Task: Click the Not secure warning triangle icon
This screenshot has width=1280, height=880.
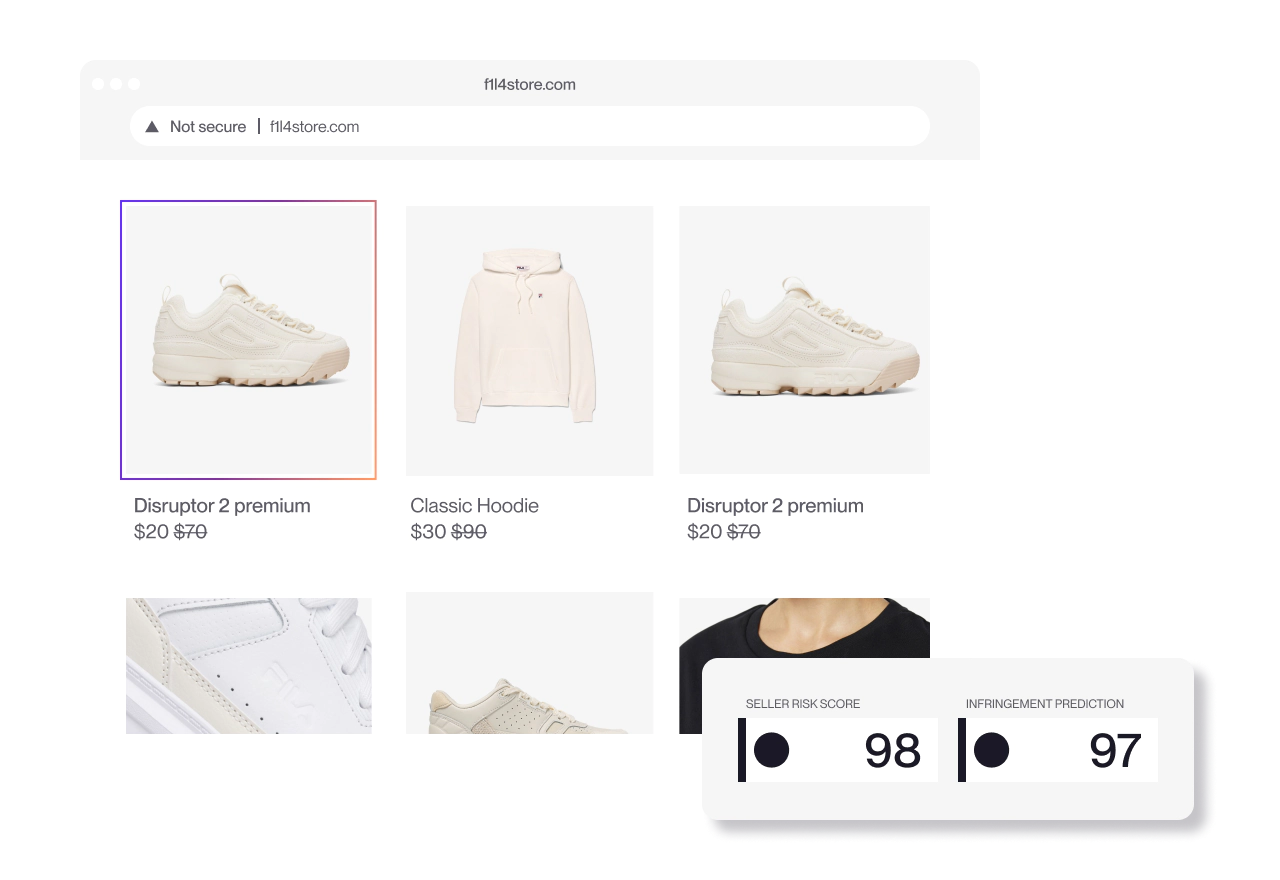Action: pos(152,127)
